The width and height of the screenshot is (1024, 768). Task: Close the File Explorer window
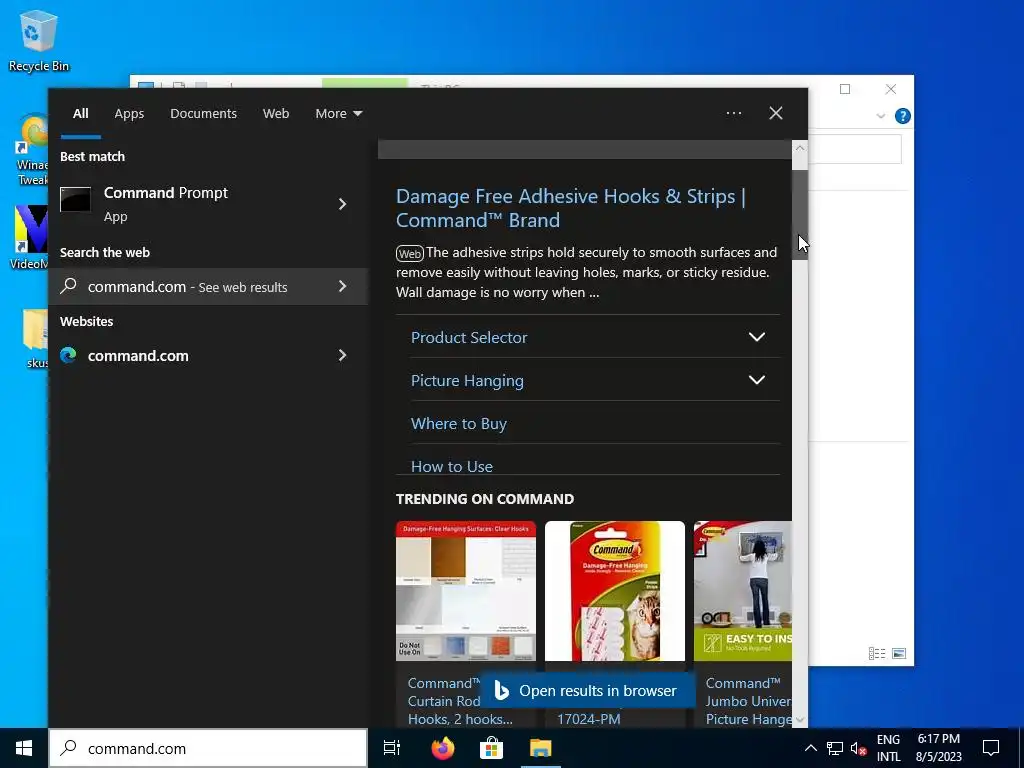click(x=891, y=89)
